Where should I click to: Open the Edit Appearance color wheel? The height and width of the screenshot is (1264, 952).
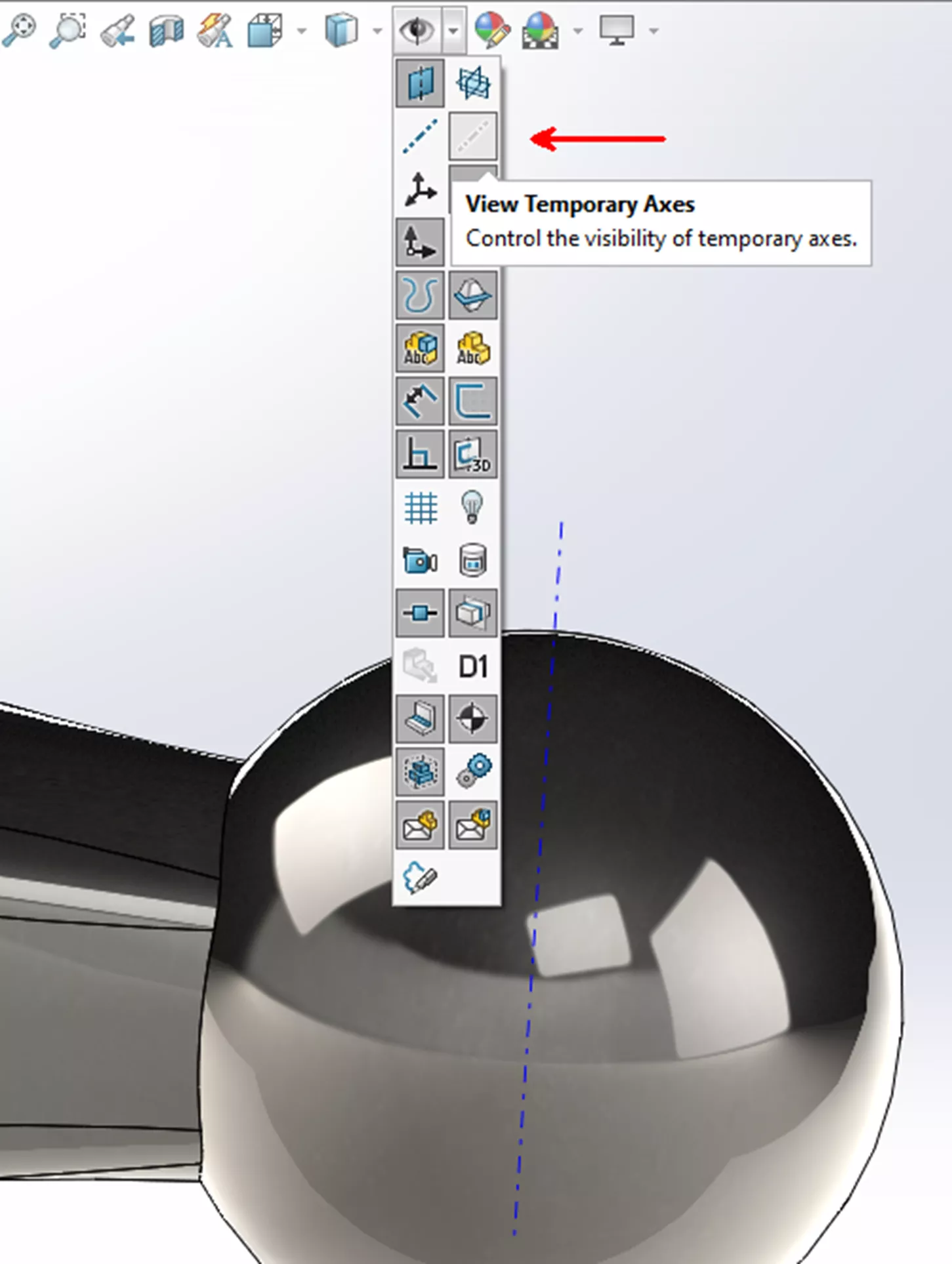point(491,30)
